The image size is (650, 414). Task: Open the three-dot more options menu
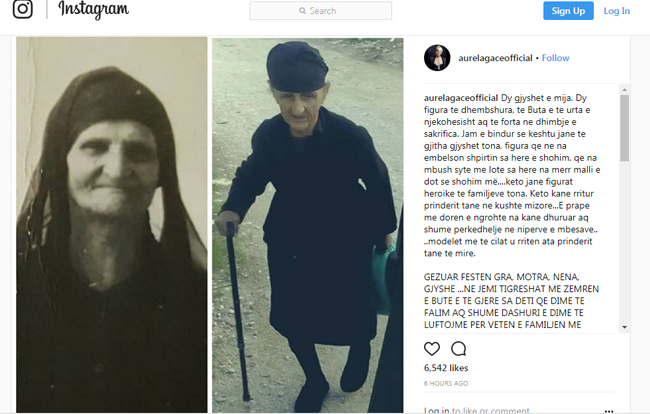coord(609,411)
